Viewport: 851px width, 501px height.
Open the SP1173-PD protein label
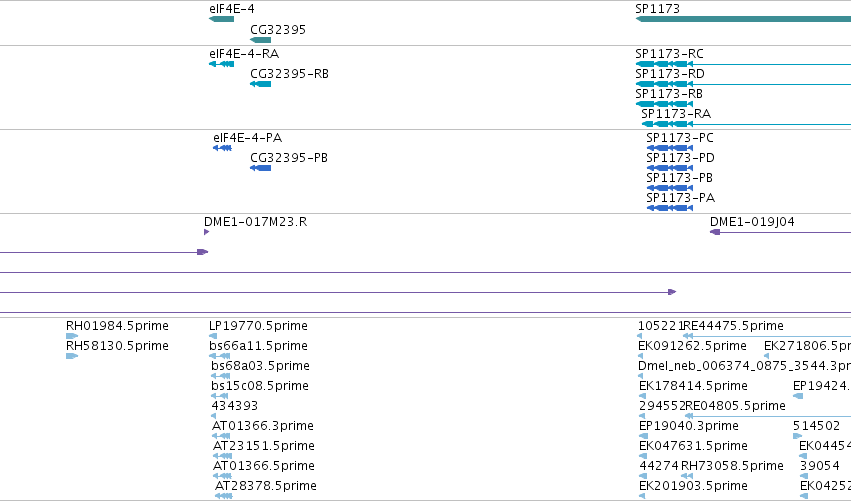coord(681,158)
